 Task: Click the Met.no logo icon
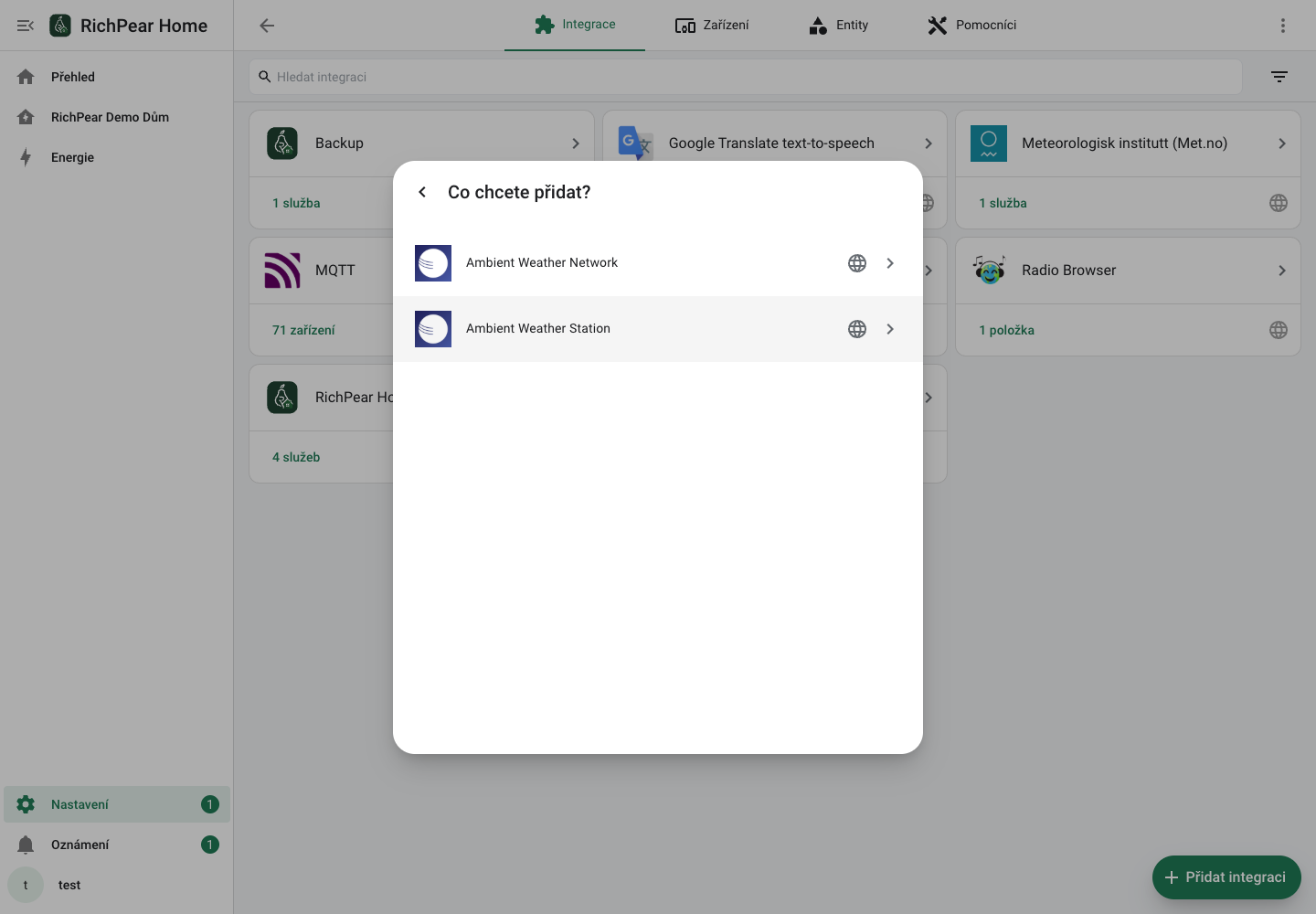click(x=989, y=143)
